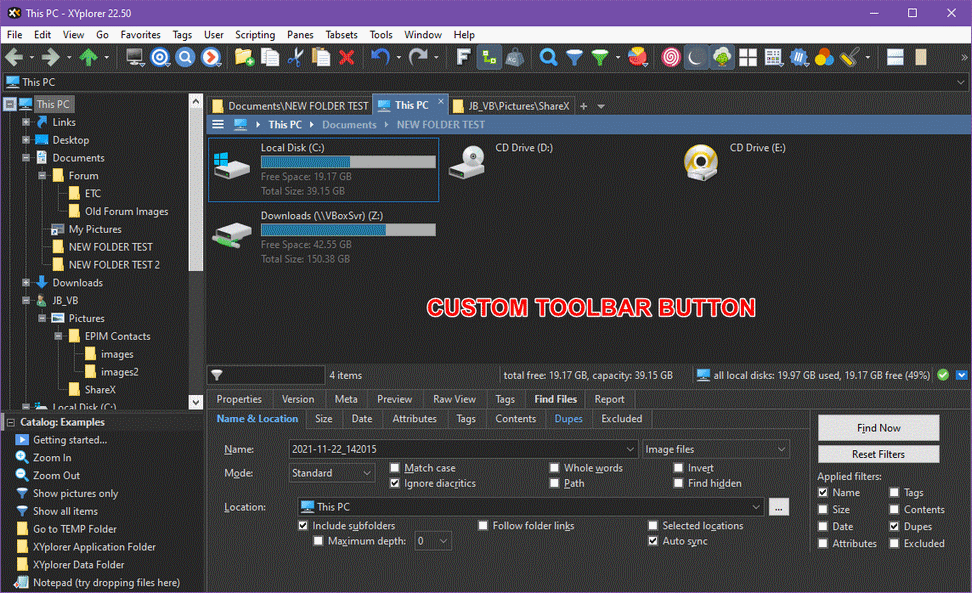972x593 pixels.
Task: Toggle the Dupes applied filter checkbox
Action: pyautogui.click(x=894, y=527)
